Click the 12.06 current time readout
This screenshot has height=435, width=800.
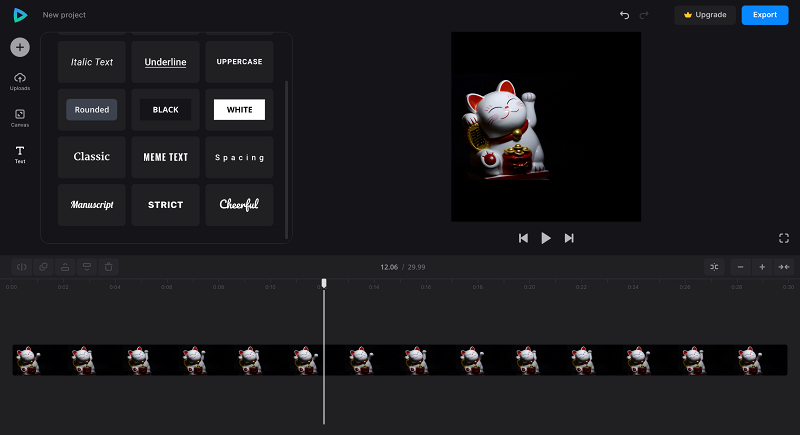click(389, 267)
